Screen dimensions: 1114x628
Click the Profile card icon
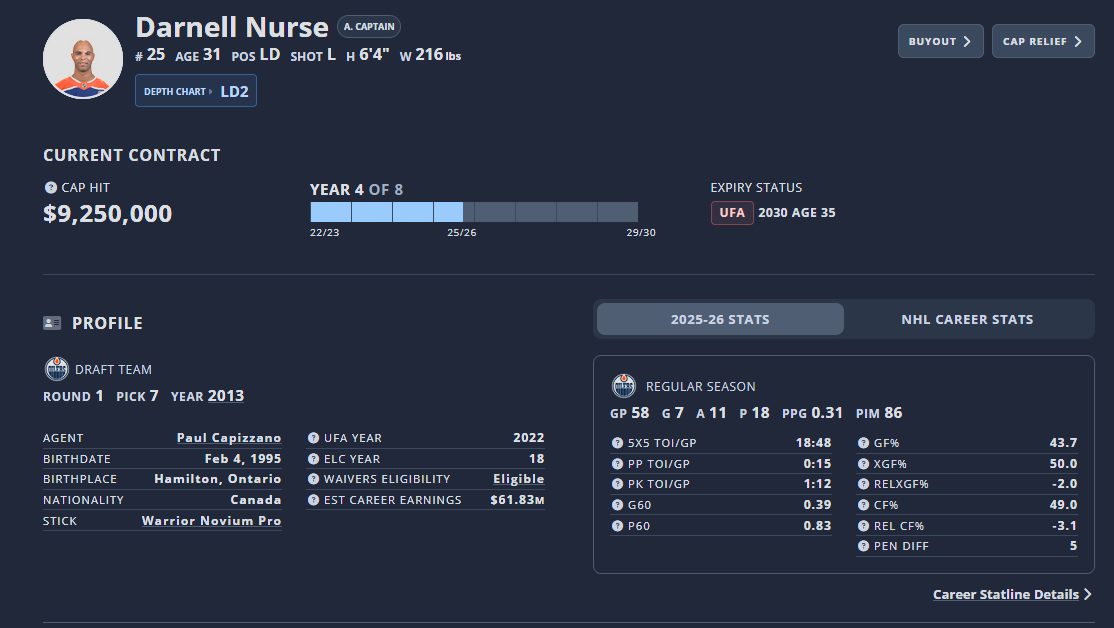click(x=52, y=323)
